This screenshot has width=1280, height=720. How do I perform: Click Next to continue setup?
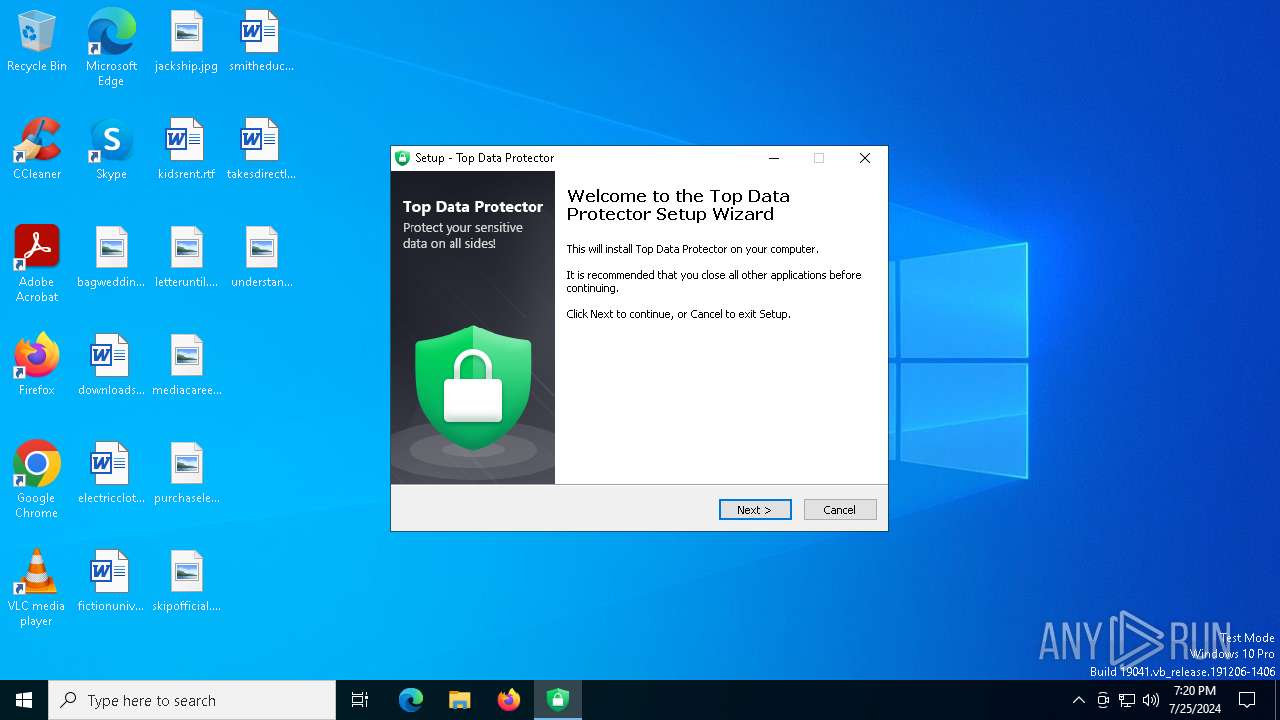point(755,510)
